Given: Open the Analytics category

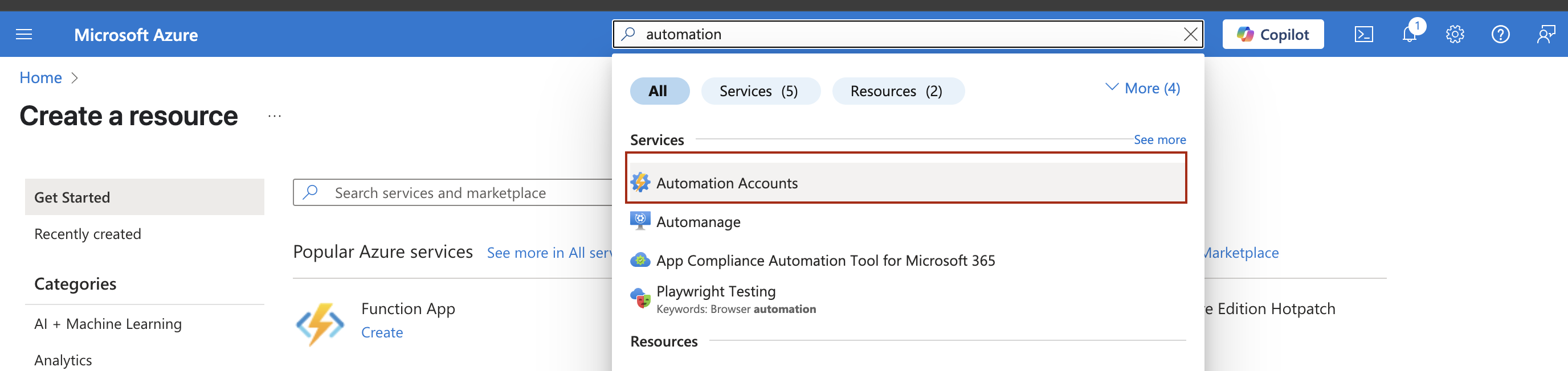Looking at the screenshot, I should (63, 361).
